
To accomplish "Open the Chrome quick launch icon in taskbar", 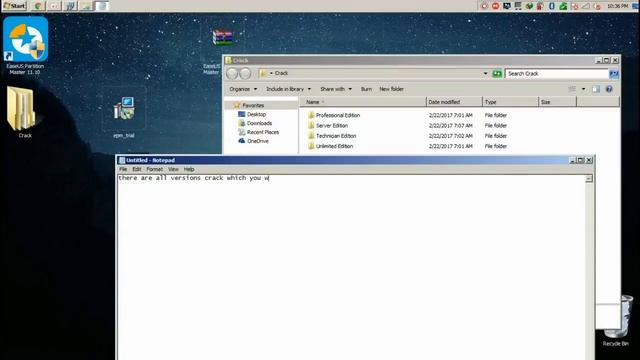I will 38,6.
